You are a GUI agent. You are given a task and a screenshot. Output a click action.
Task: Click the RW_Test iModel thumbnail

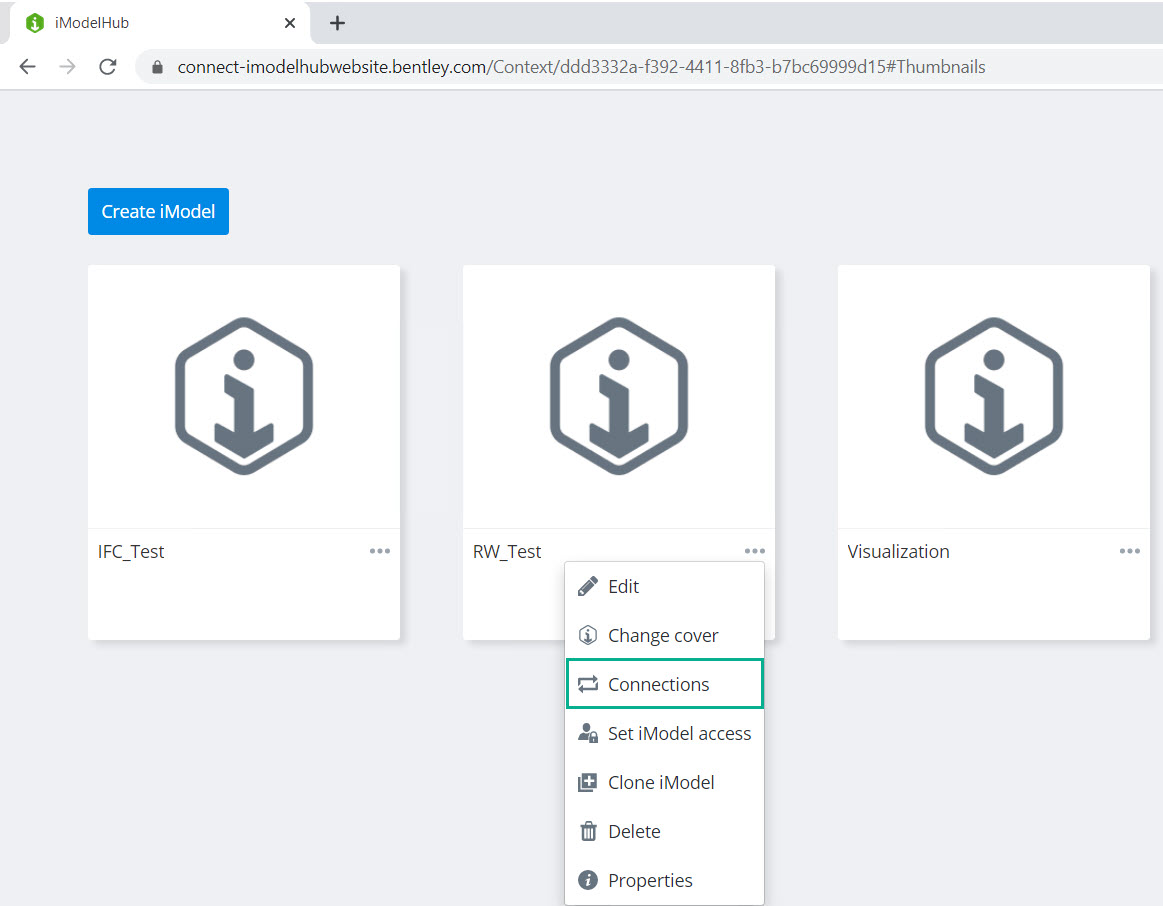[619, 397]
